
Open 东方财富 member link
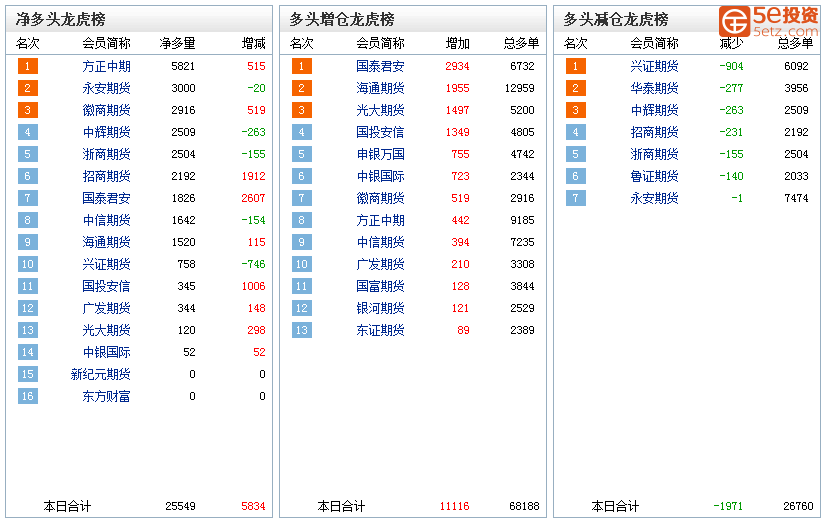pyautogui.click(x=106, y=396)
